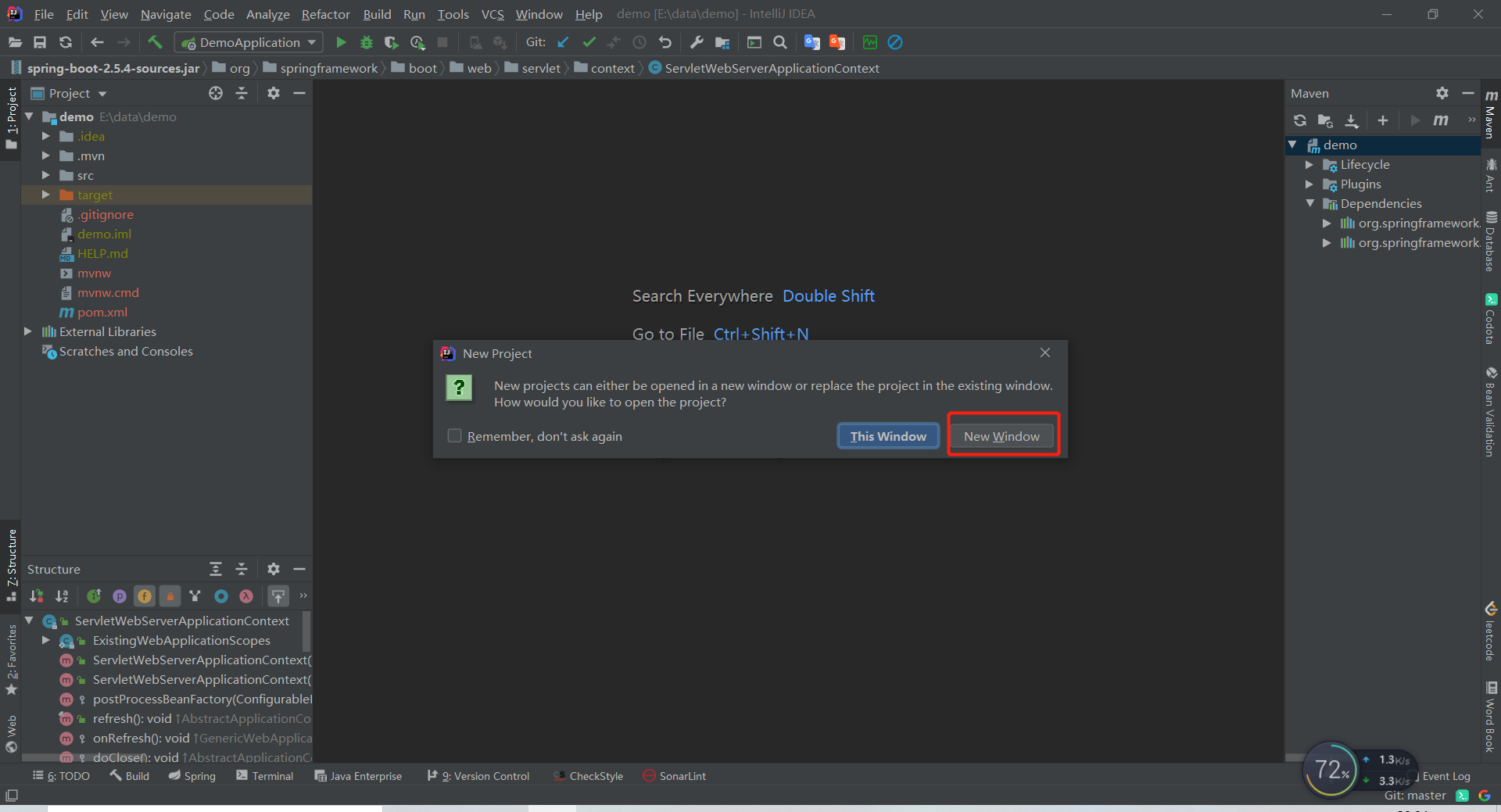Open Settings via the wrench icon

pos(697,42)
